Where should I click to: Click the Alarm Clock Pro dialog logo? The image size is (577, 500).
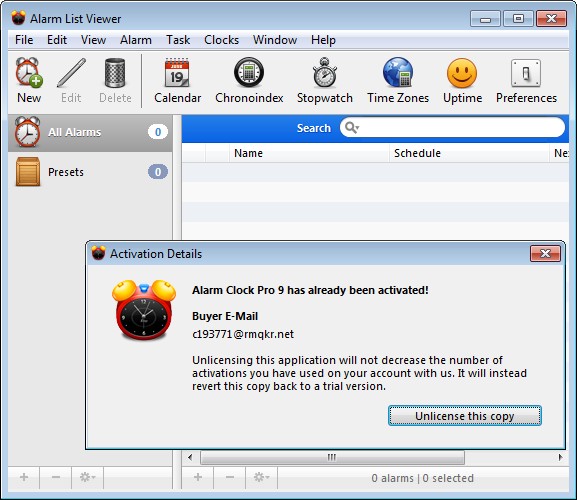point(144,310)
